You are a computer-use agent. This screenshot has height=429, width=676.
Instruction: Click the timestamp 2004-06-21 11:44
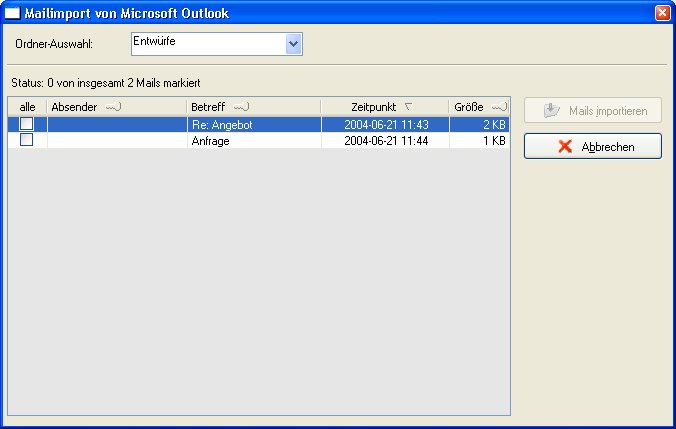[x=386, y=141]
